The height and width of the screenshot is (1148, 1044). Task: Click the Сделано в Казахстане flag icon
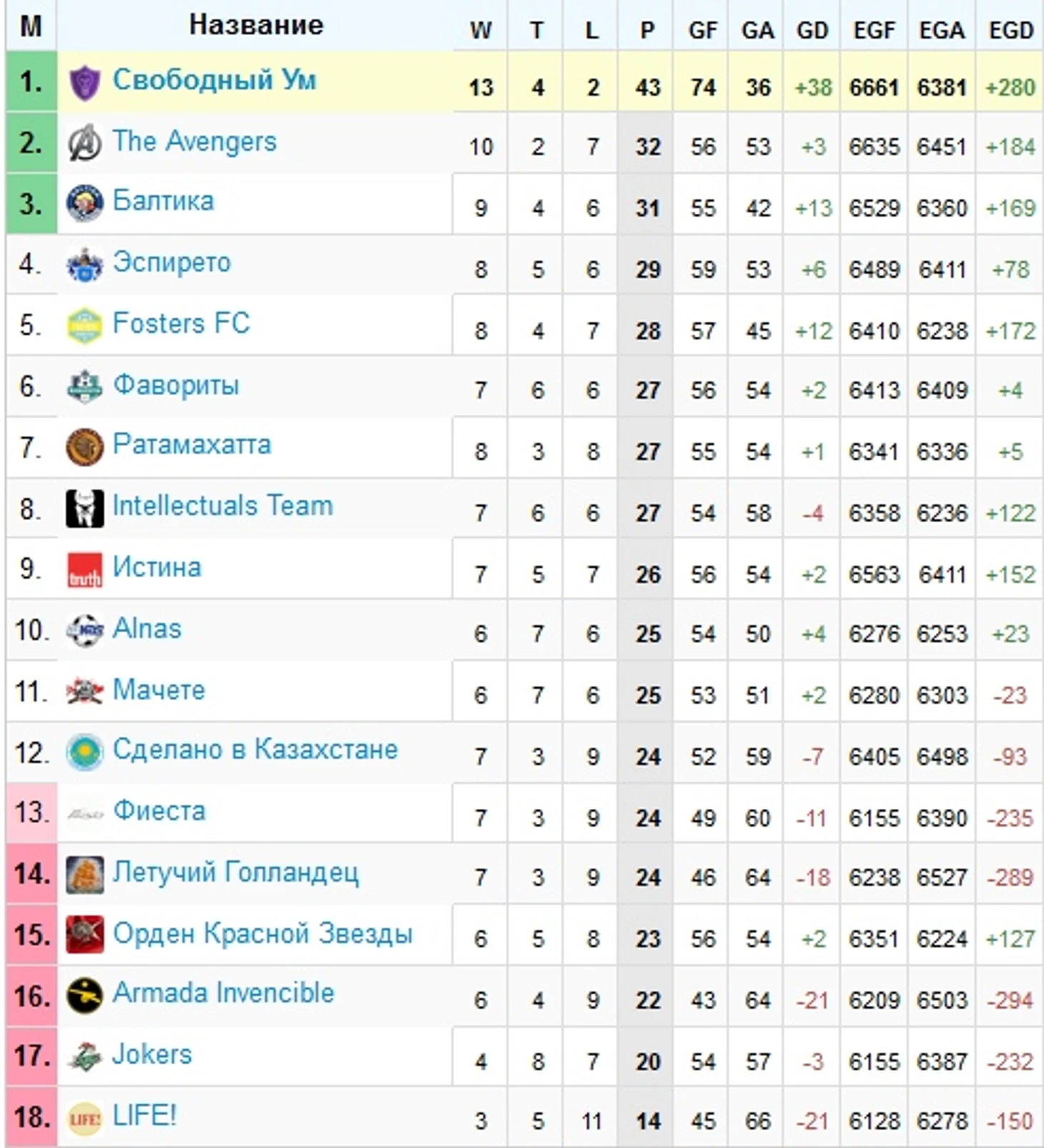(x=84, y=752)
